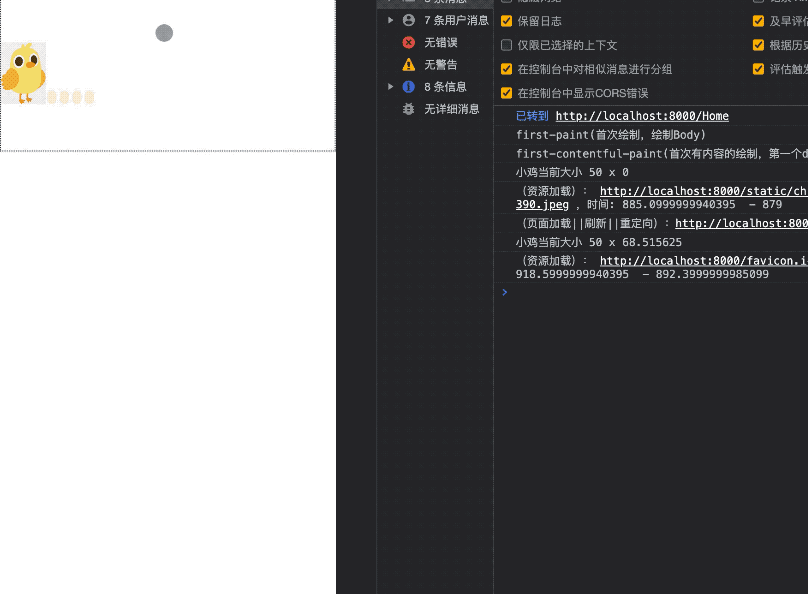The height and width of the screenshot is (594, 808).
Task: Select the 7 条用户消息 sidebar filter
Action: [435, 20]
